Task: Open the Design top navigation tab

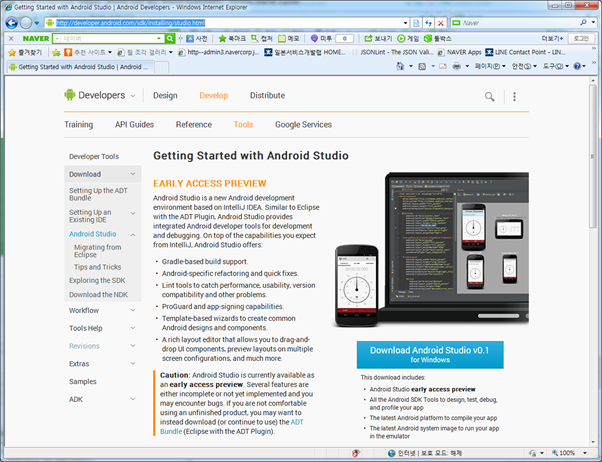Action: [x=165, y=95]
